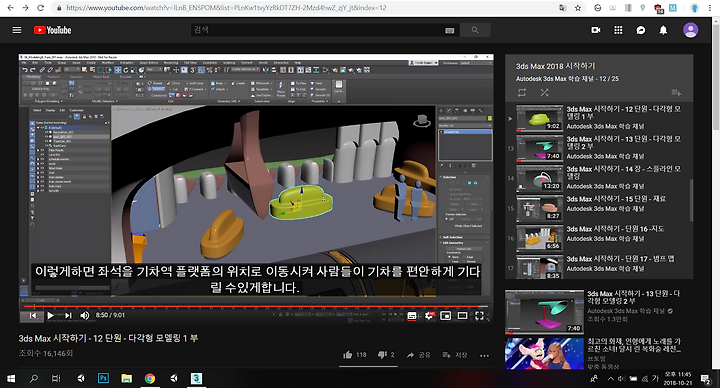Open the YouTube apps grid icon

coord(618,30)
